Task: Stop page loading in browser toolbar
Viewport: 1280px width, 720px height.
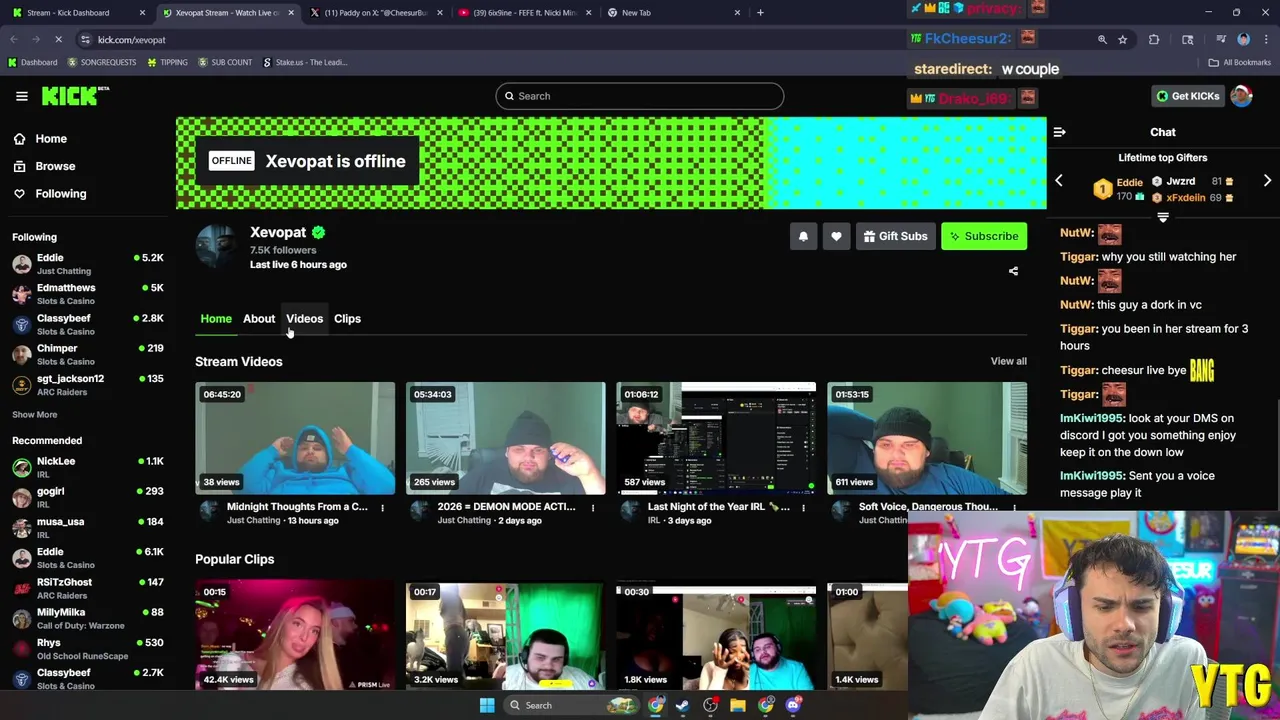Action: pyautogui.click(x=58, y=39)
